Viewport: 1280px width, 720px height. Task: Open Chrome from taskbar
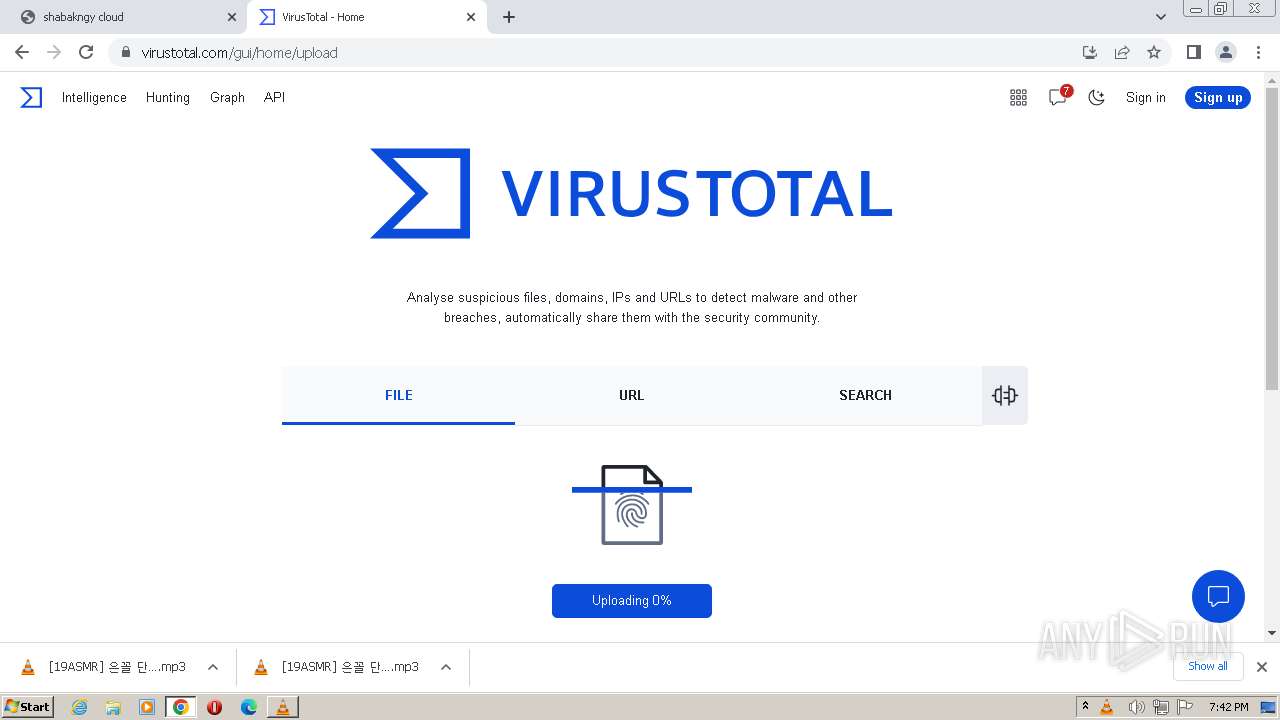click(x=181, y=707)
